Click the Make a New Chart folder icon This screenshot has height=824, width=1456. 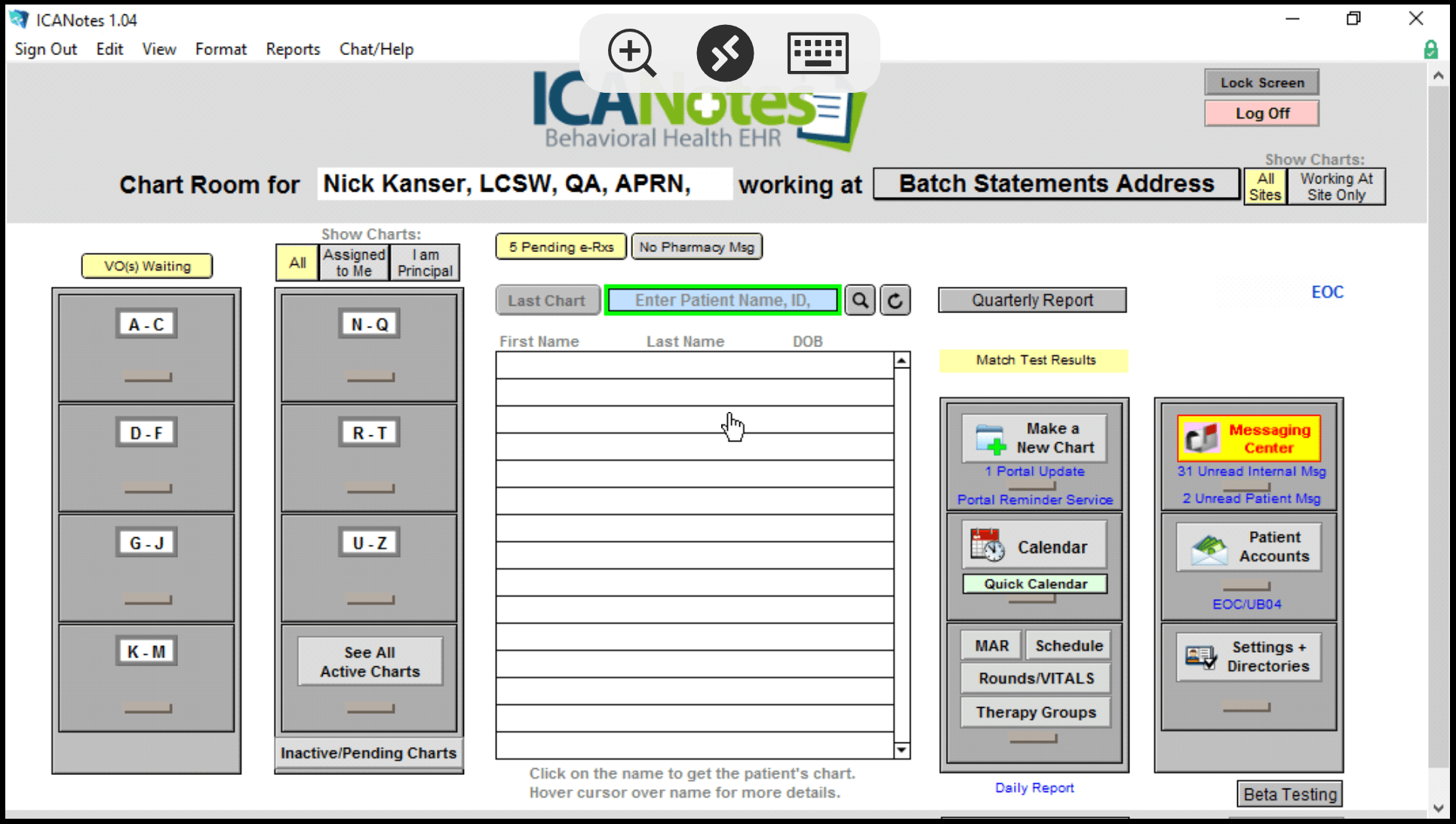click(x=990, y=438)
